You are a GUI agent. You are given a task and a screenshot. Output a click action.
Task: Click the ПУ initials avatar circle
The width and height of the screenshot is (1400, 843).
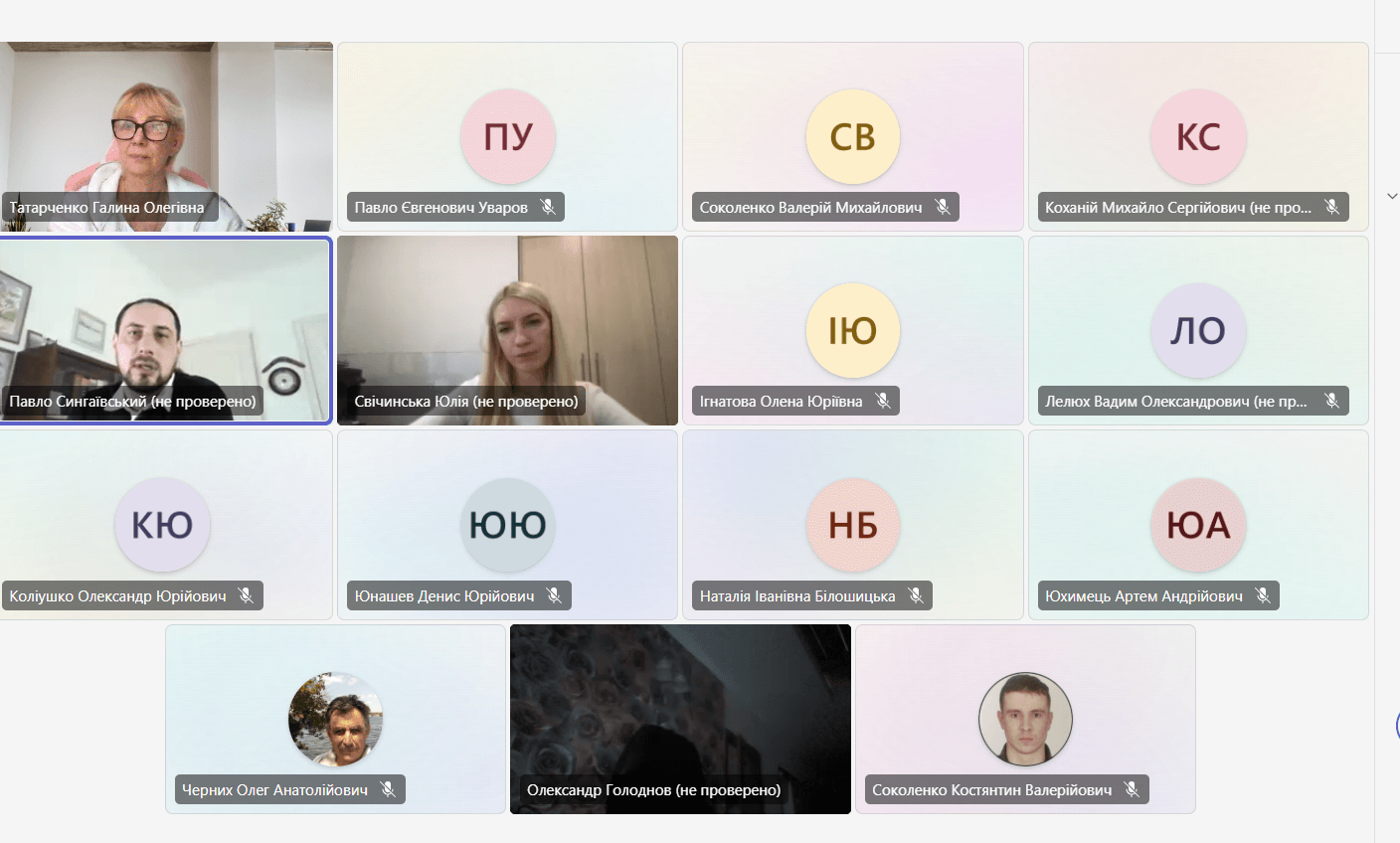coord(507,137)
